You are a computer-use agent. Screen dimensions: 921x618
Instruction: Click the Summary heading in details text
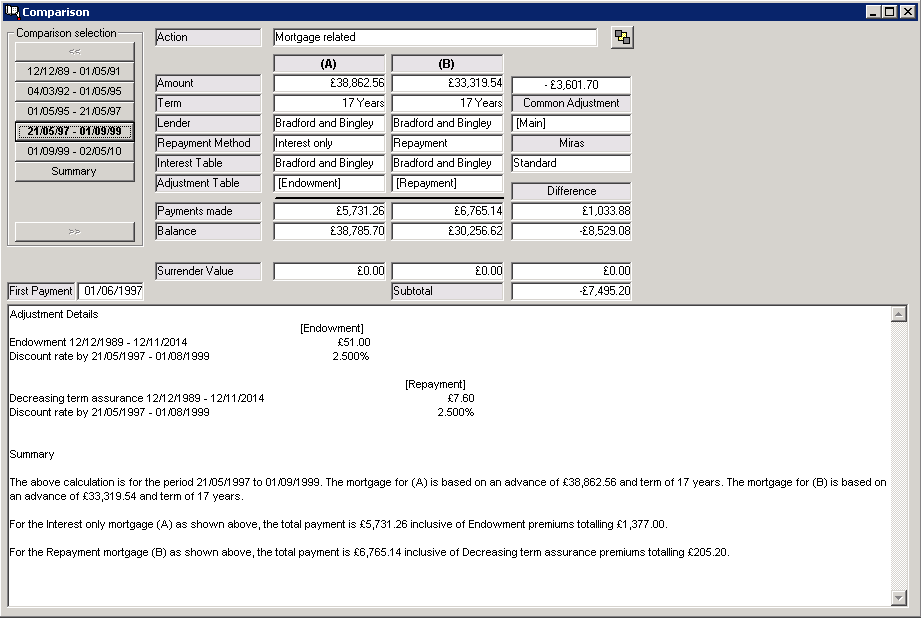pos(32,454)
